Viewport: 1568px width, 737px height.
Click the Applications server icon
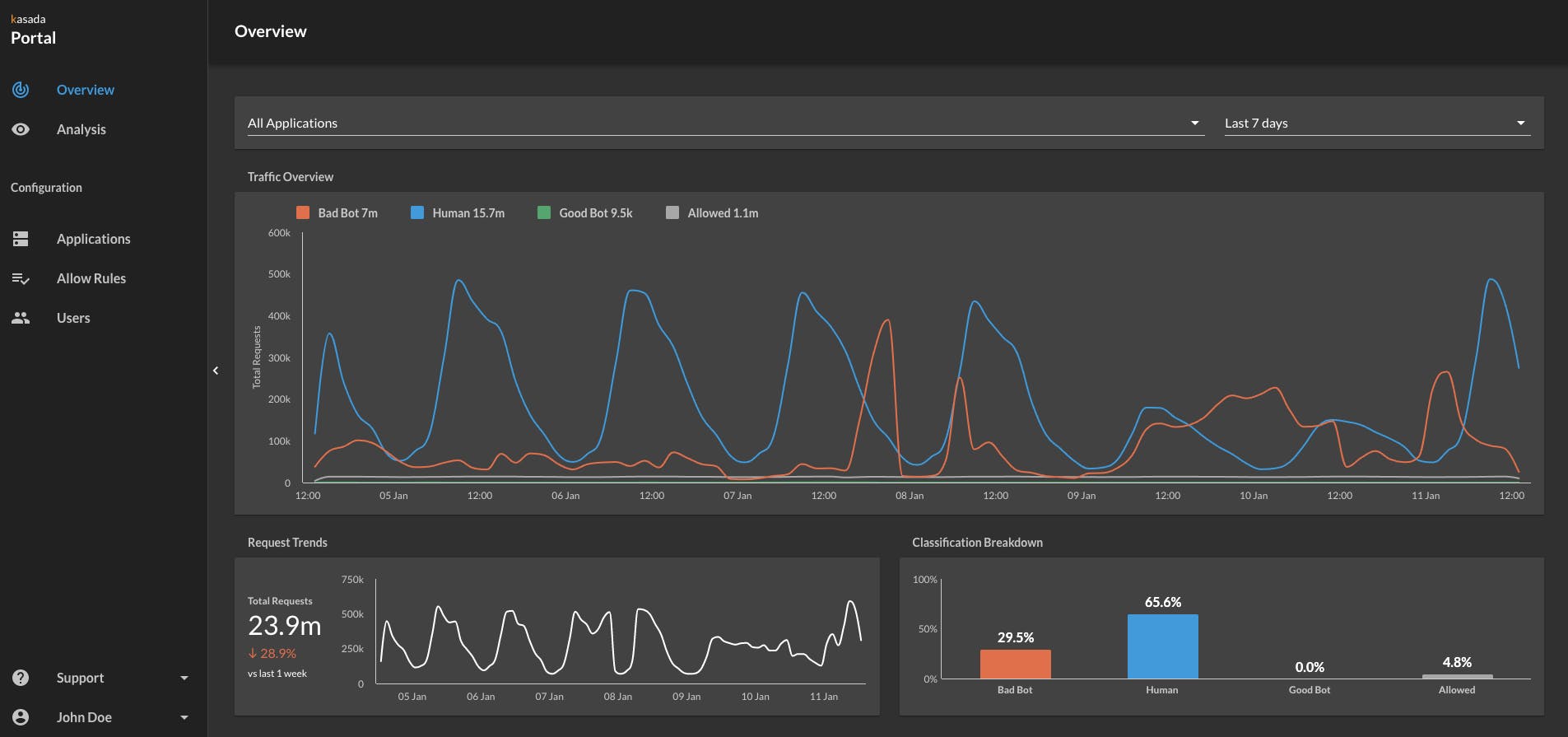click(21, 239)
